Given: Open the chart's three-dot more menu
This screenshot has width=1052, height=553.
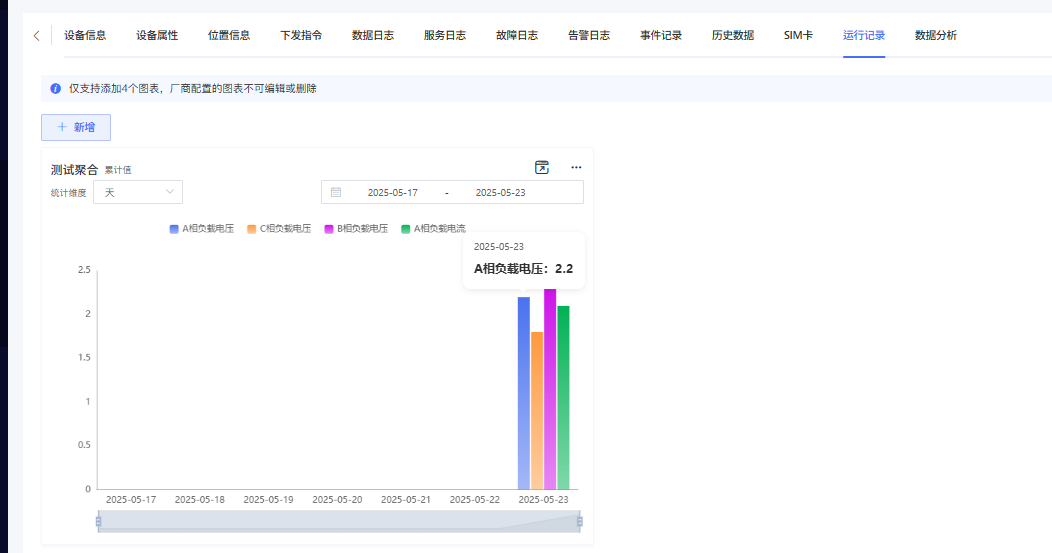Looking at the screenshot, I should pos(576,167).
